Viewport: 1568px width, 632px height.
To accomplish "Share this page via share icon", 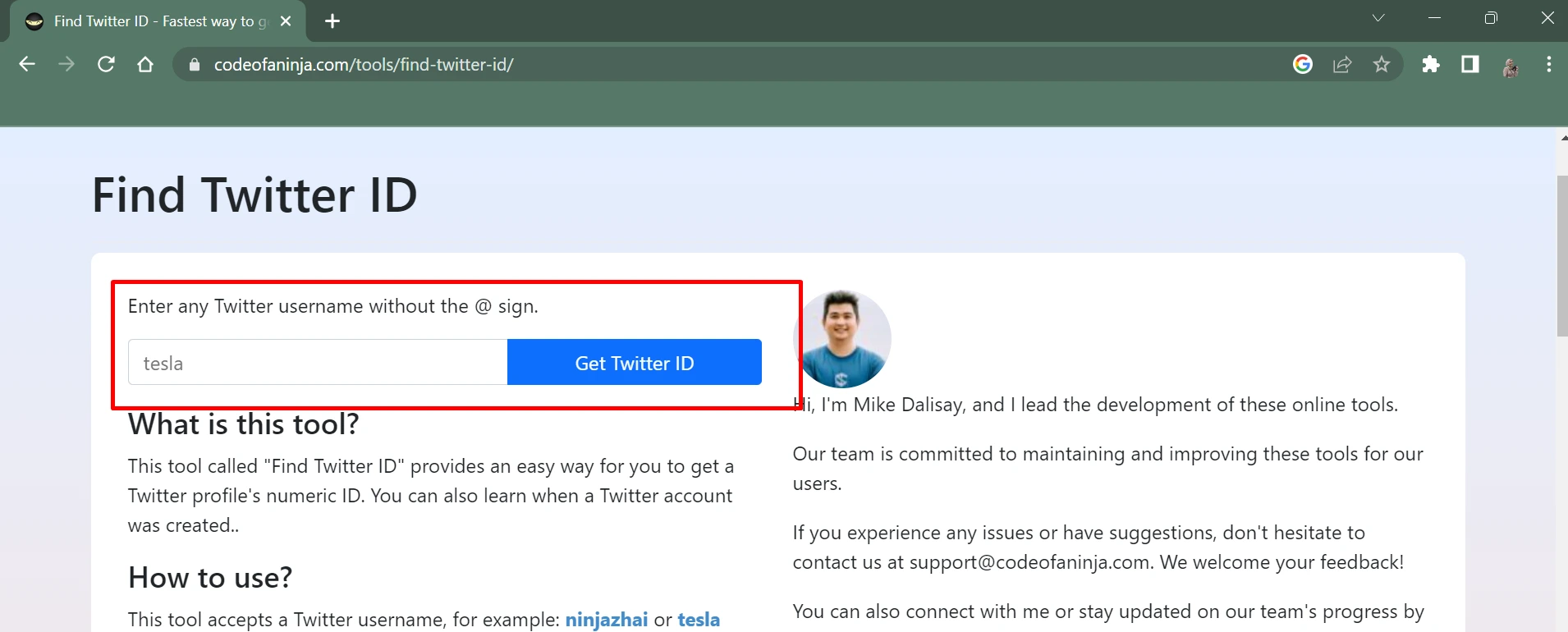I will click(1342, 64).
